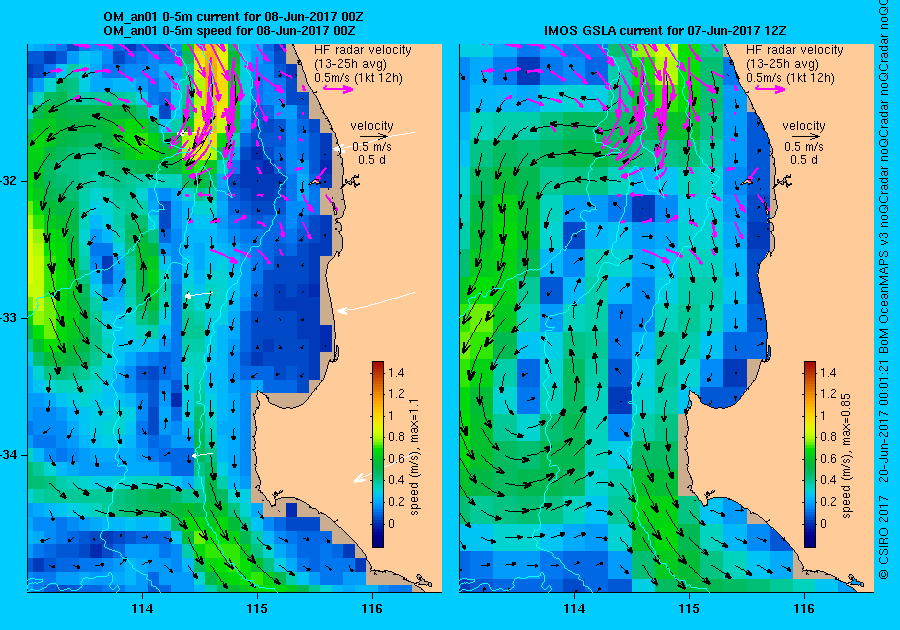The width and height of the screenshot is (900, 630).
Task: Click the speed color bar in right map
Action: [810, 454]
